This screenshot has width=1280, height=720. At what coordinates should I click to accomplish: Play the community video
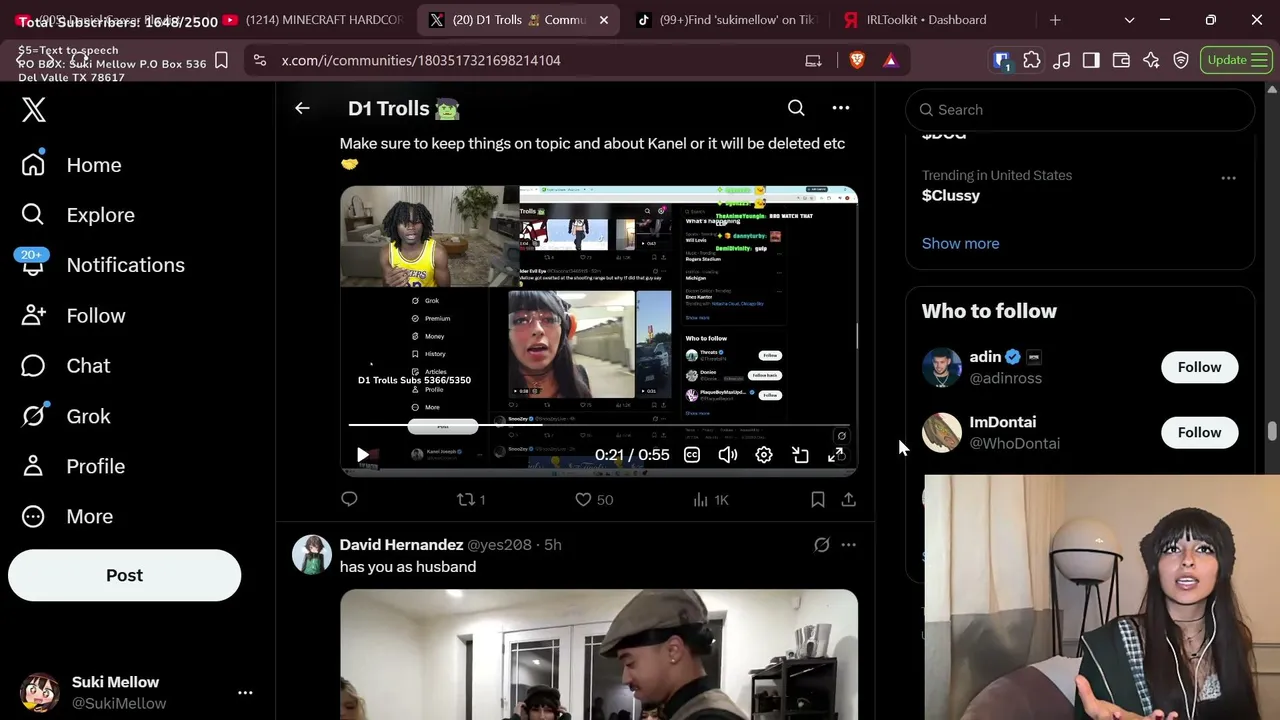(362, 455)
